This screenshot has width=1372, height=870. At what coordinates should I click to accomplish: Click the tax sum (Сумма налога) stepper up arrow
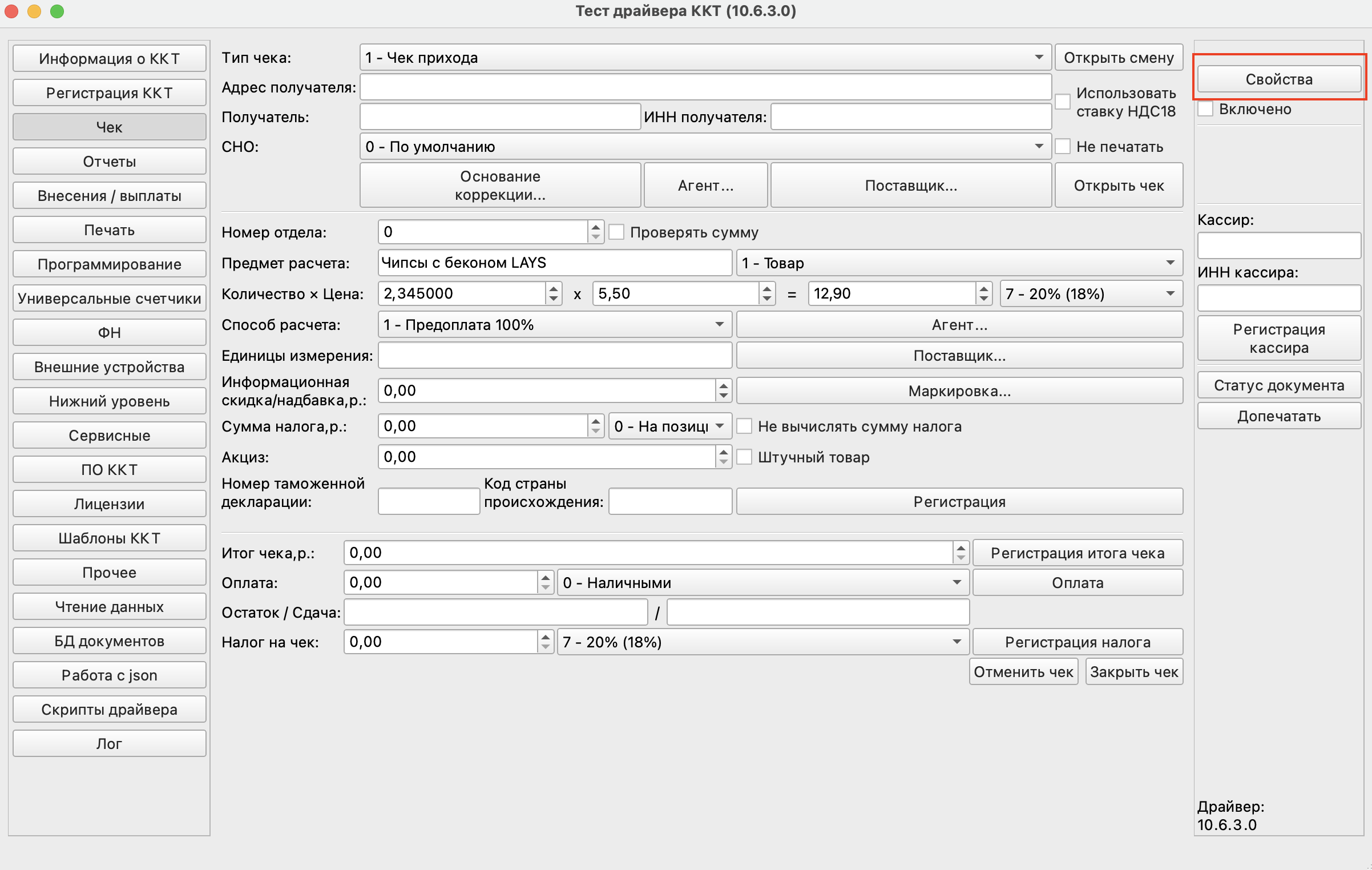[x=595, y=421]
